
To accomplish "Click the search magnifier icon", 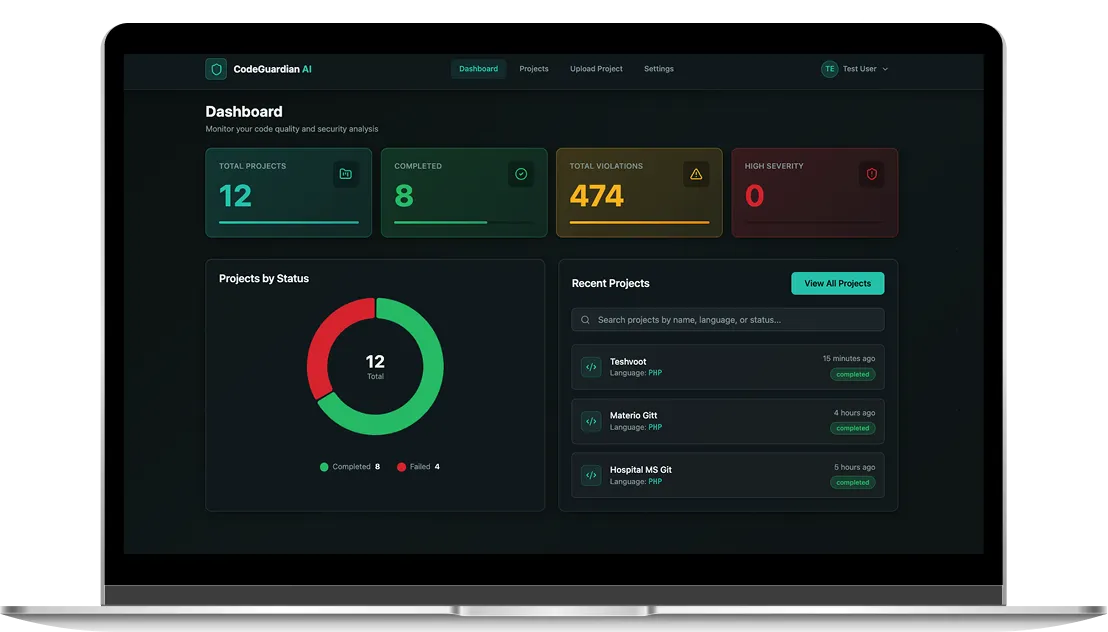I will click(x=585, y=320).
